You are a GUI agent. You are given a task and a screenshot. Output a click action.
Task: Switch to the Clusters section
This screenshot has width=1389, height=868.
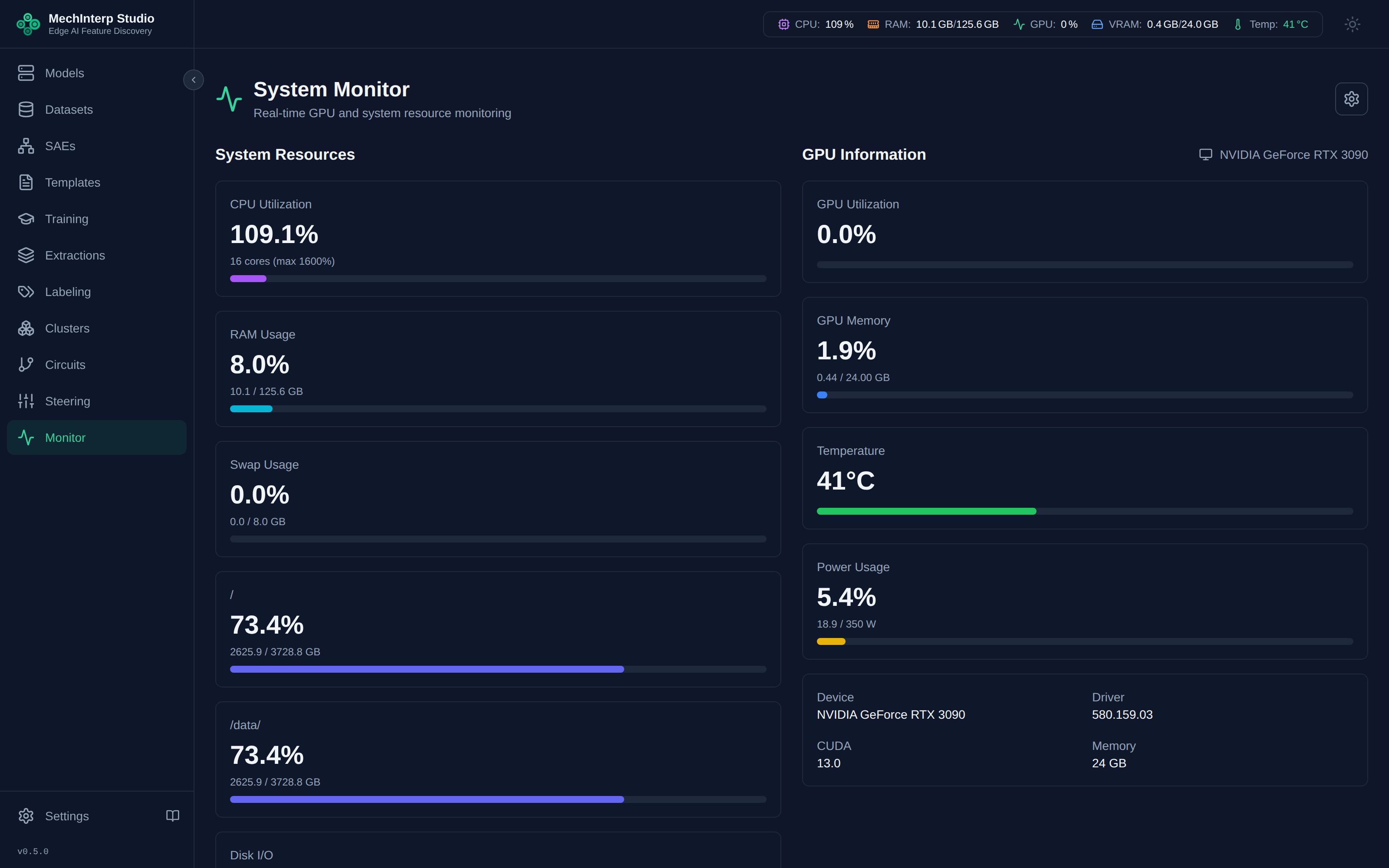[x=96, y=329]
